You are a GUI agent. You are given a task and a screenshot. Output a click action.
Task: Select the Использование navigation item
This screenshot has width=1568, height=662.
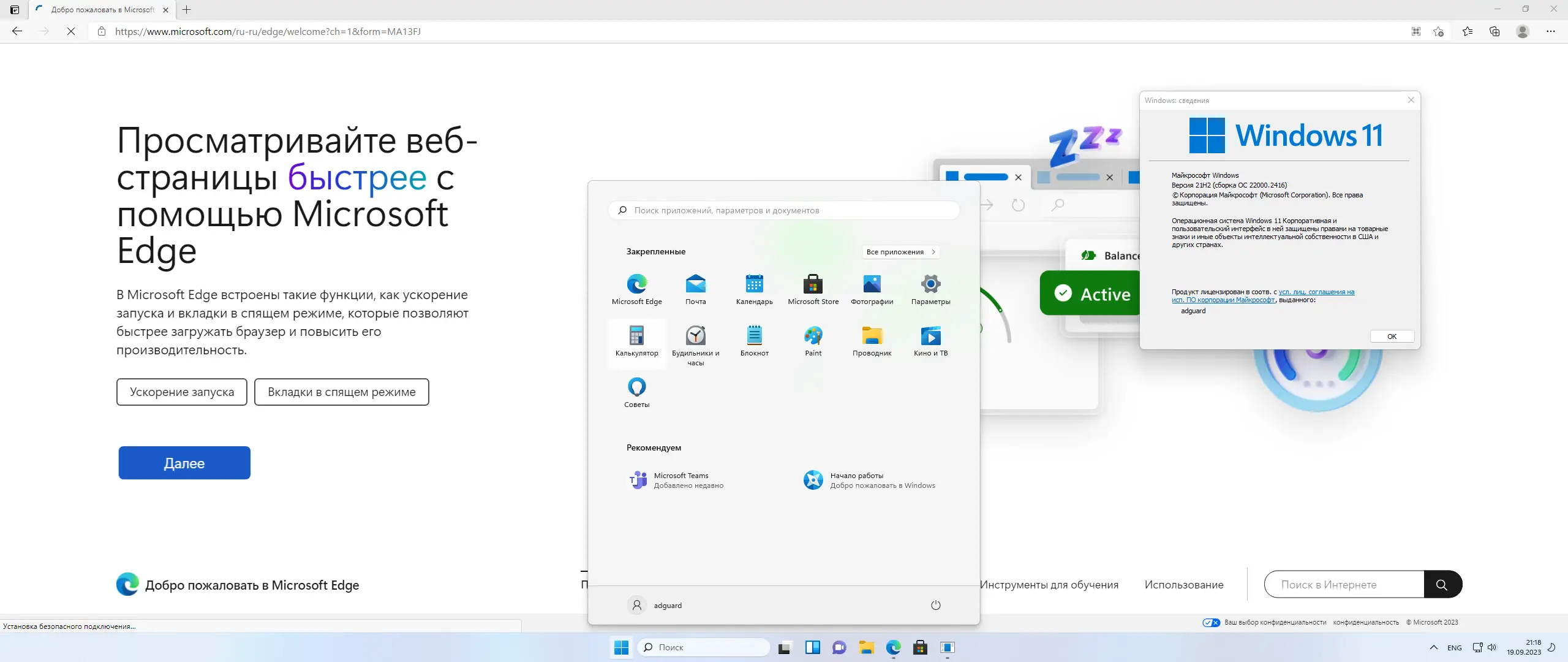(1183, 585)
